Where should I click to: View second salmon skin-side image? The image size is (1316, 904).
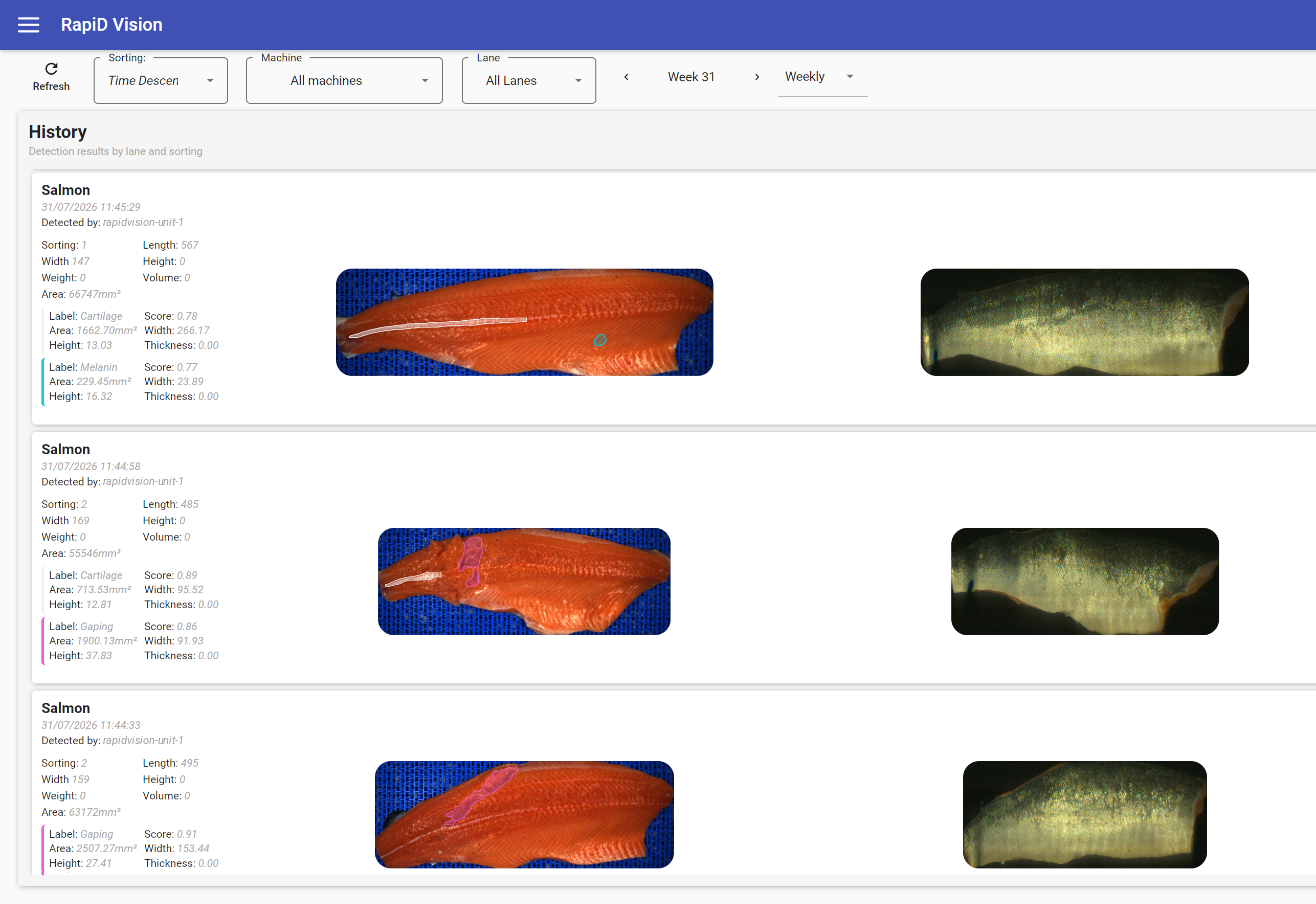click(x=1085, y=581)
